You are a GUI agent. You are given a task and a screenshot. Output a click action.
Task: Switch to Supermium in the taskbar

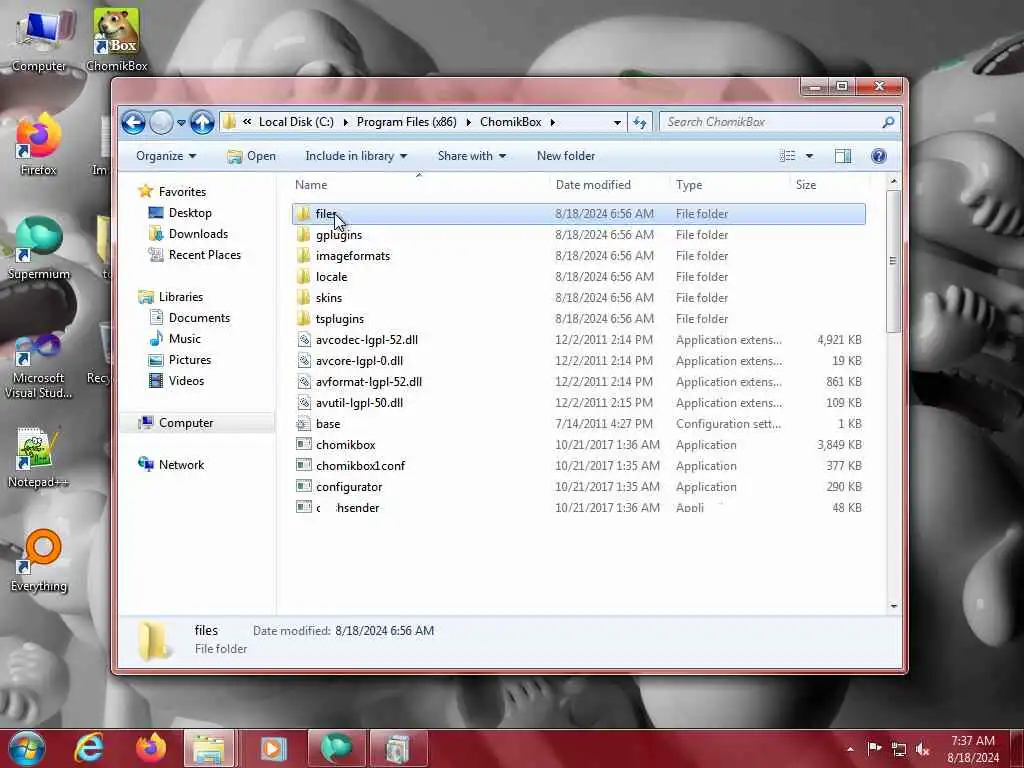pos(336,749)
